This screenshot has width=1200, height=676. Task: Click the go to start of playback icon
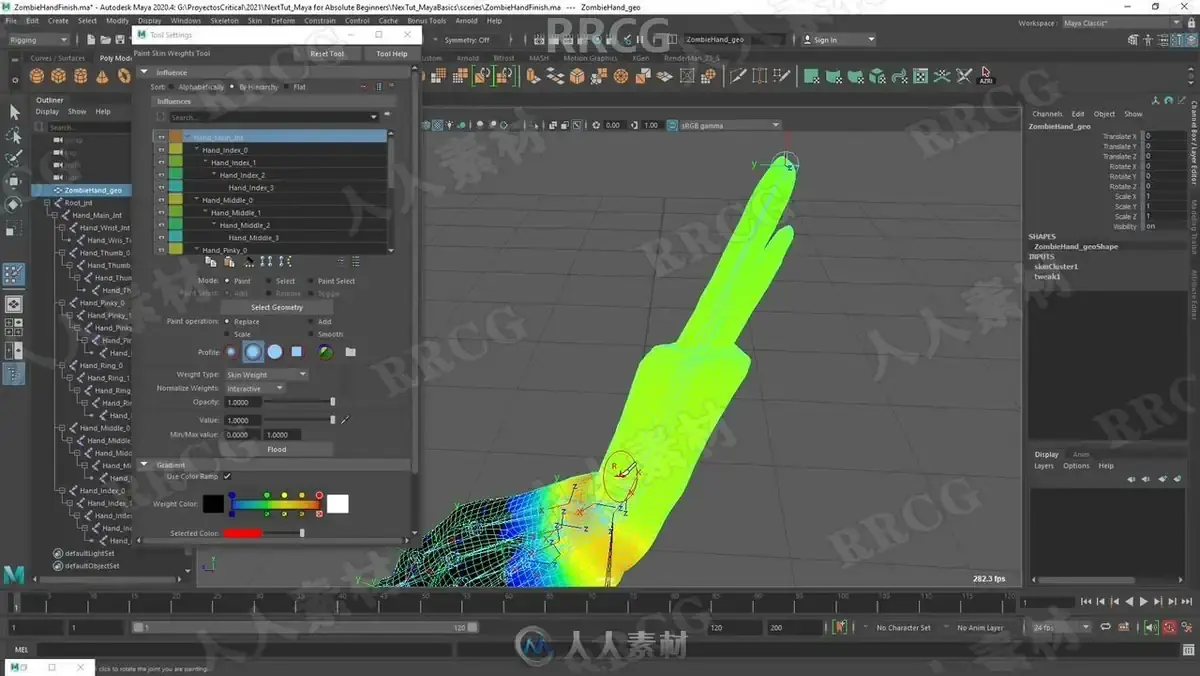click(1087, 602)
